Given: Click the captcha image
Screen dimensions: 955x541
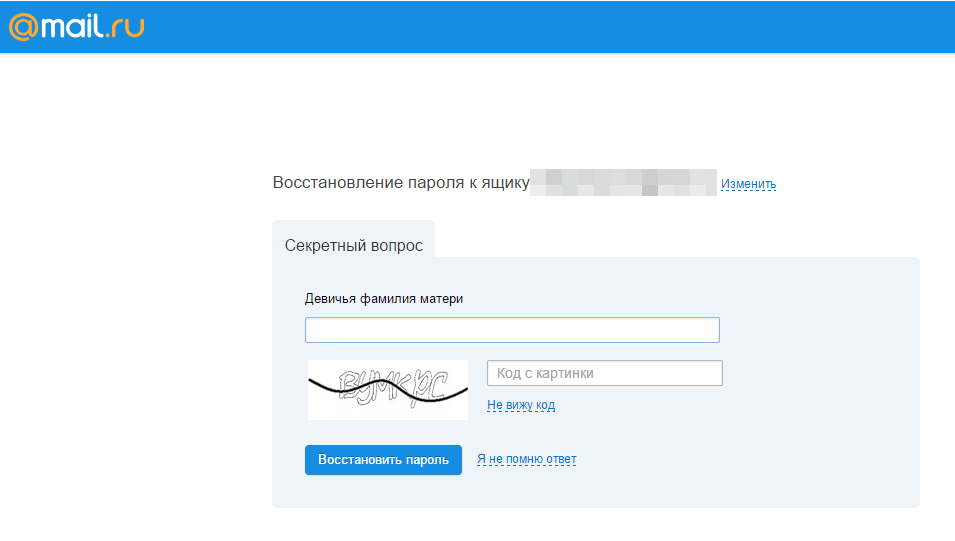Looking at the screenshot, I should point(387,389).
